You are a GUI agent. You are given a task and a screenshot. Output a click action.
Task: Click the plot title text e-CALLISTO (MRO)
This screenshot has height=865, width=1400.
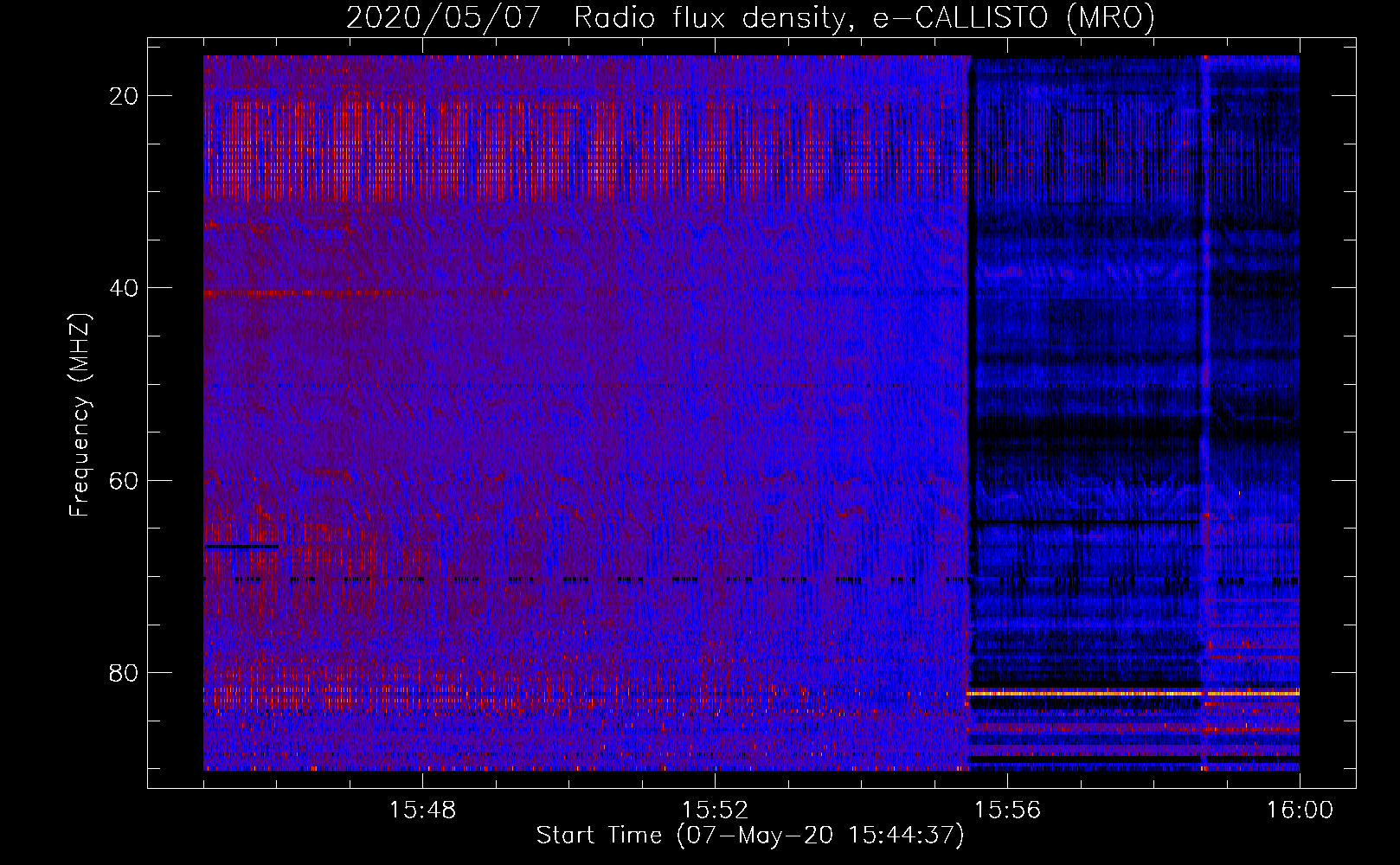pyautogui.click(x=1013, y=17)
